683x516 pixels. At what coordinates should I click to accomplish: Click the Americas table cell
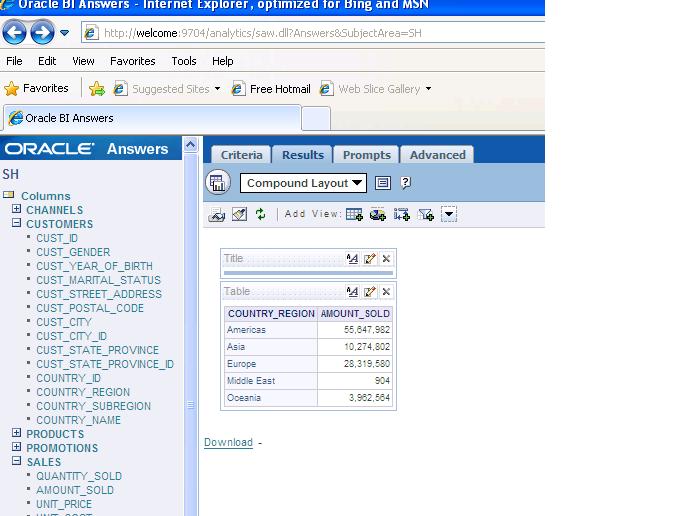click(x=271, y=330)
